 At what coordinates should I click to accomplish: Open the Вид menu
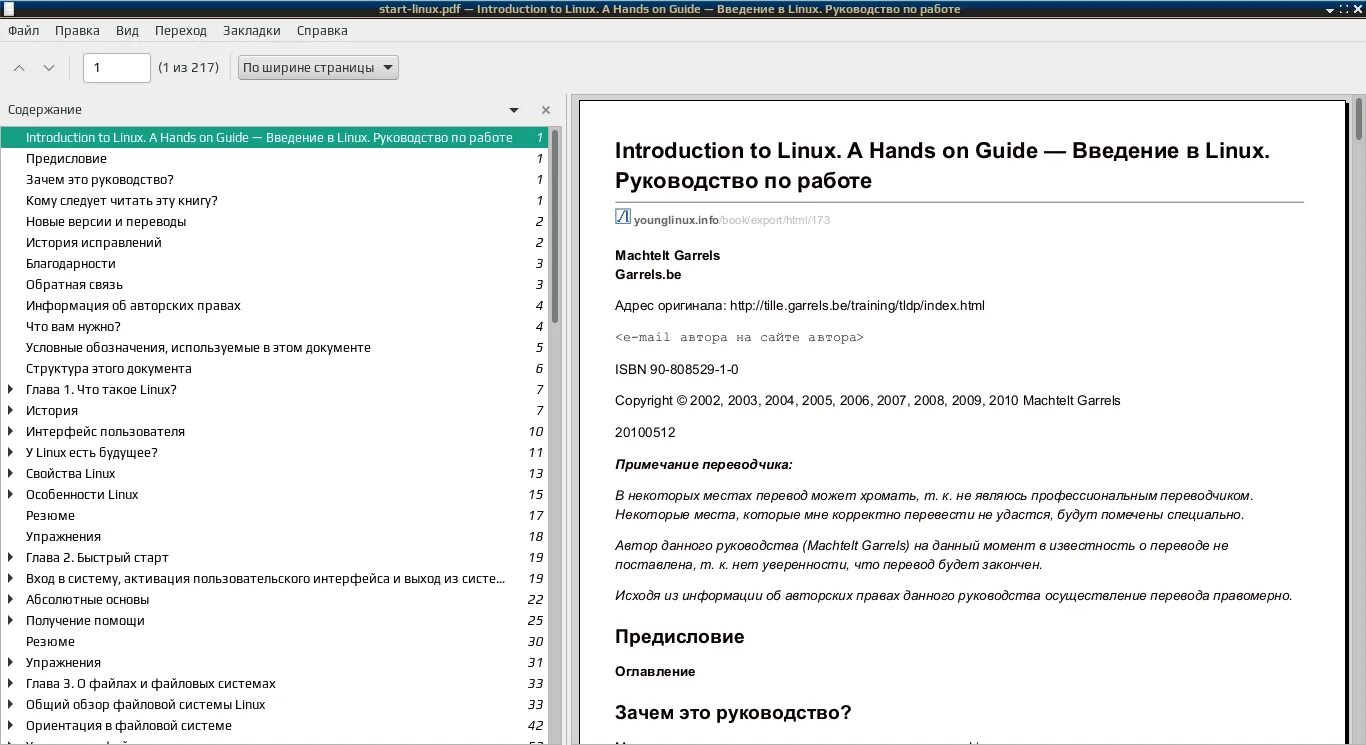click(x=127, y=30)
